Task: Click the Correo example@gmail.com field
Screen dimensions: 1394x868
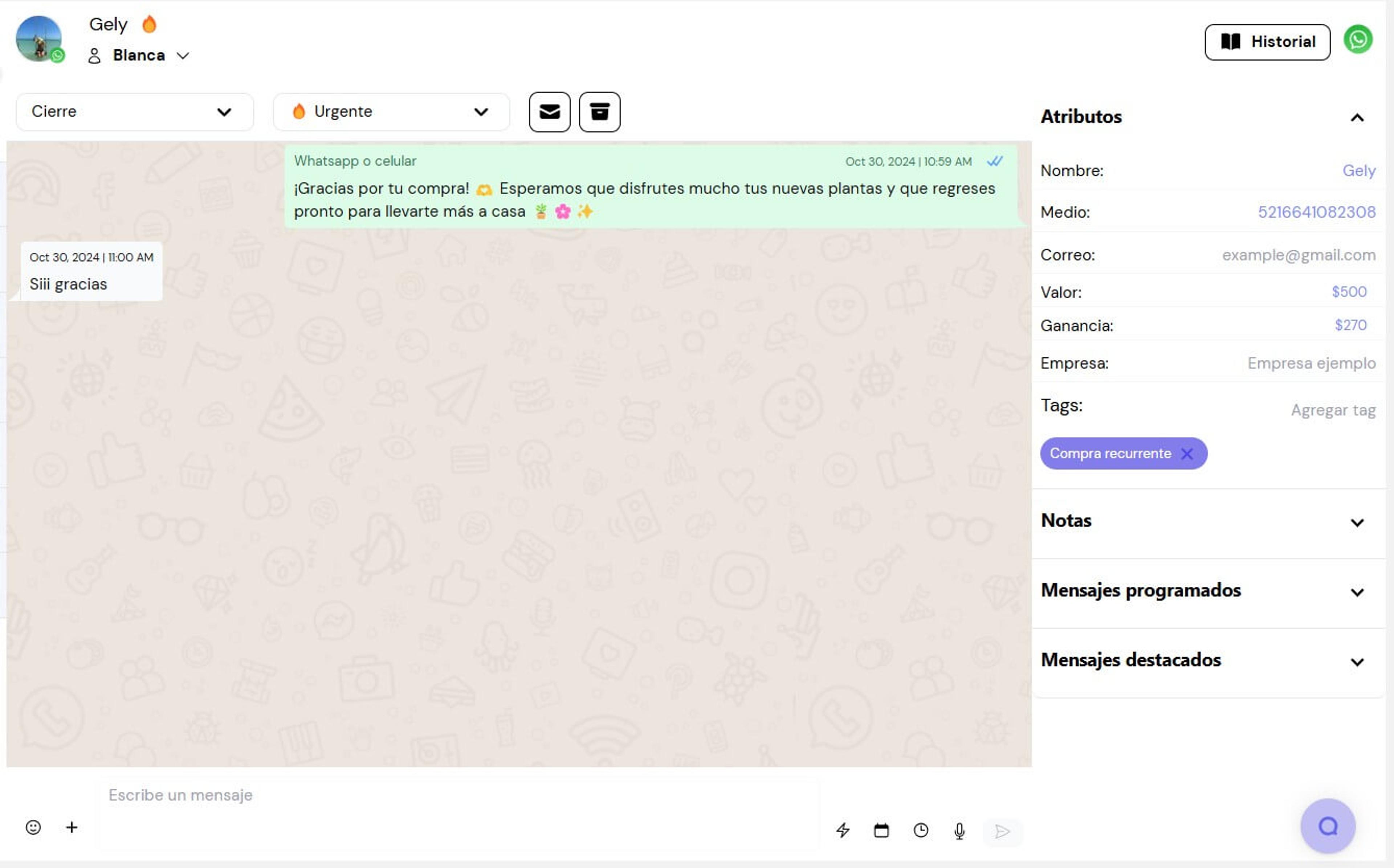Action: (1299, 255)
